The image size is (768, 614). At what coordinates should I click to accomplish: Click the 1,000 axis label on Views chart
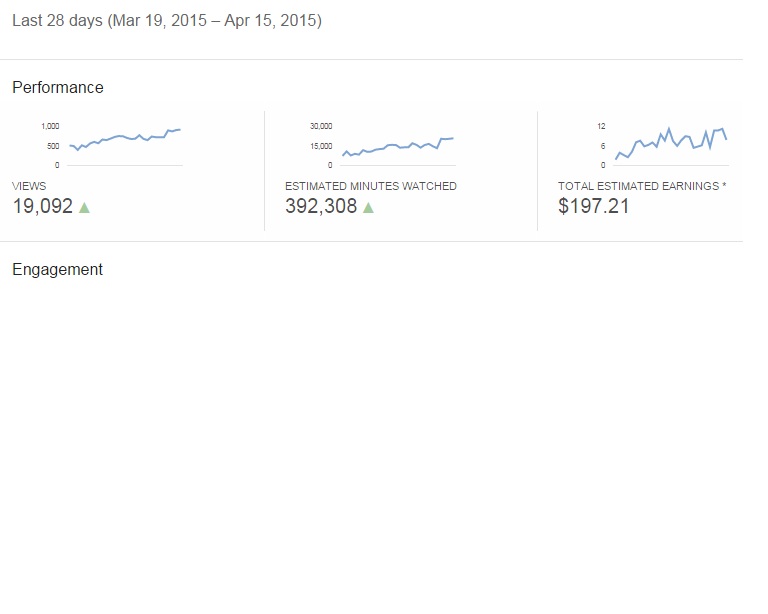(x=50, y=126)
